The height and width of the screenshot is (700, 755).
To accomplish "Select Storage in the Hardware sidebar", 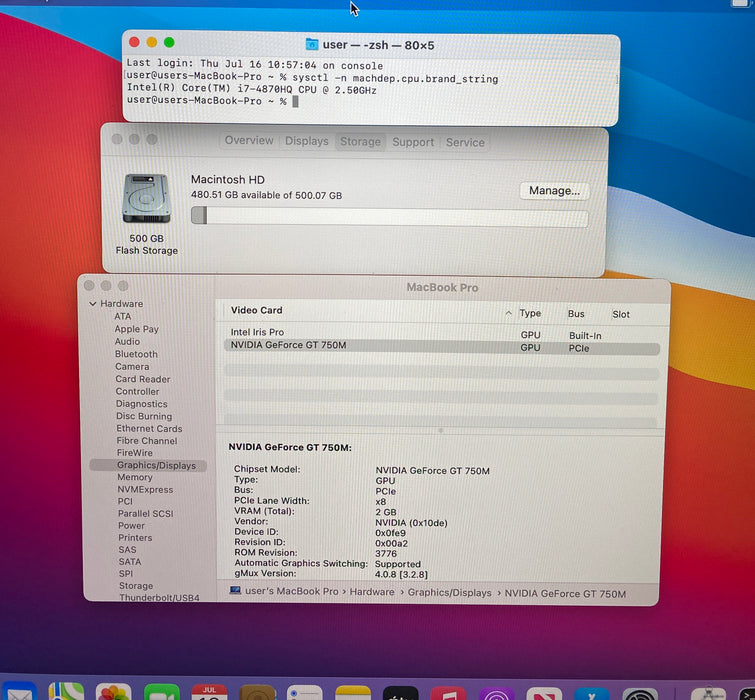I will coord(136,585).
